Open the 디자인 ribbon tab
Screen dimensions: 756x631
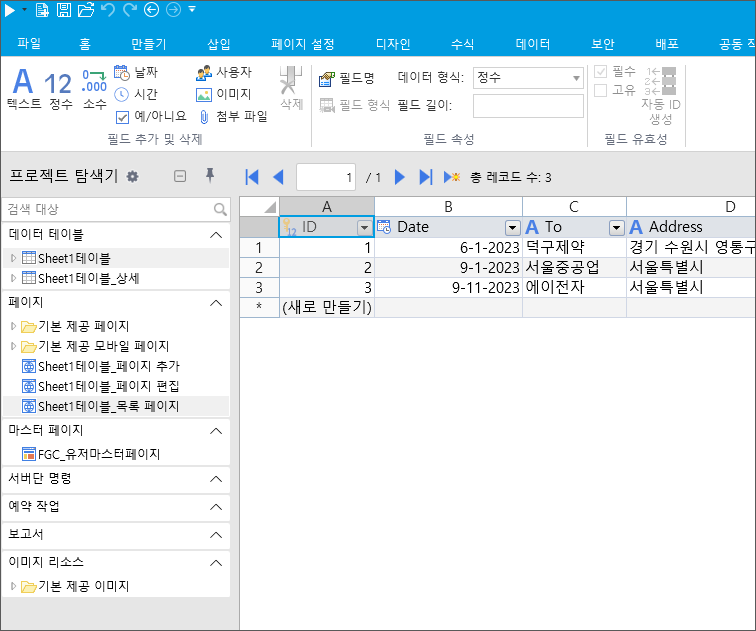pyautogui.click(x=392, y=44)
